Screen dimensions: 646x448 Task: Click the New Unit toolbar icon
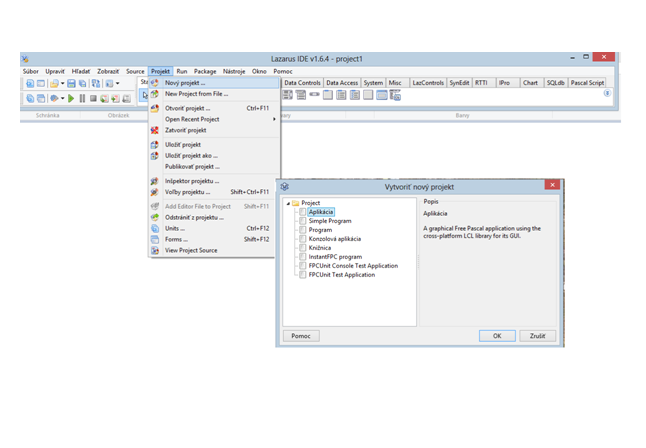(x=30, y=84)
